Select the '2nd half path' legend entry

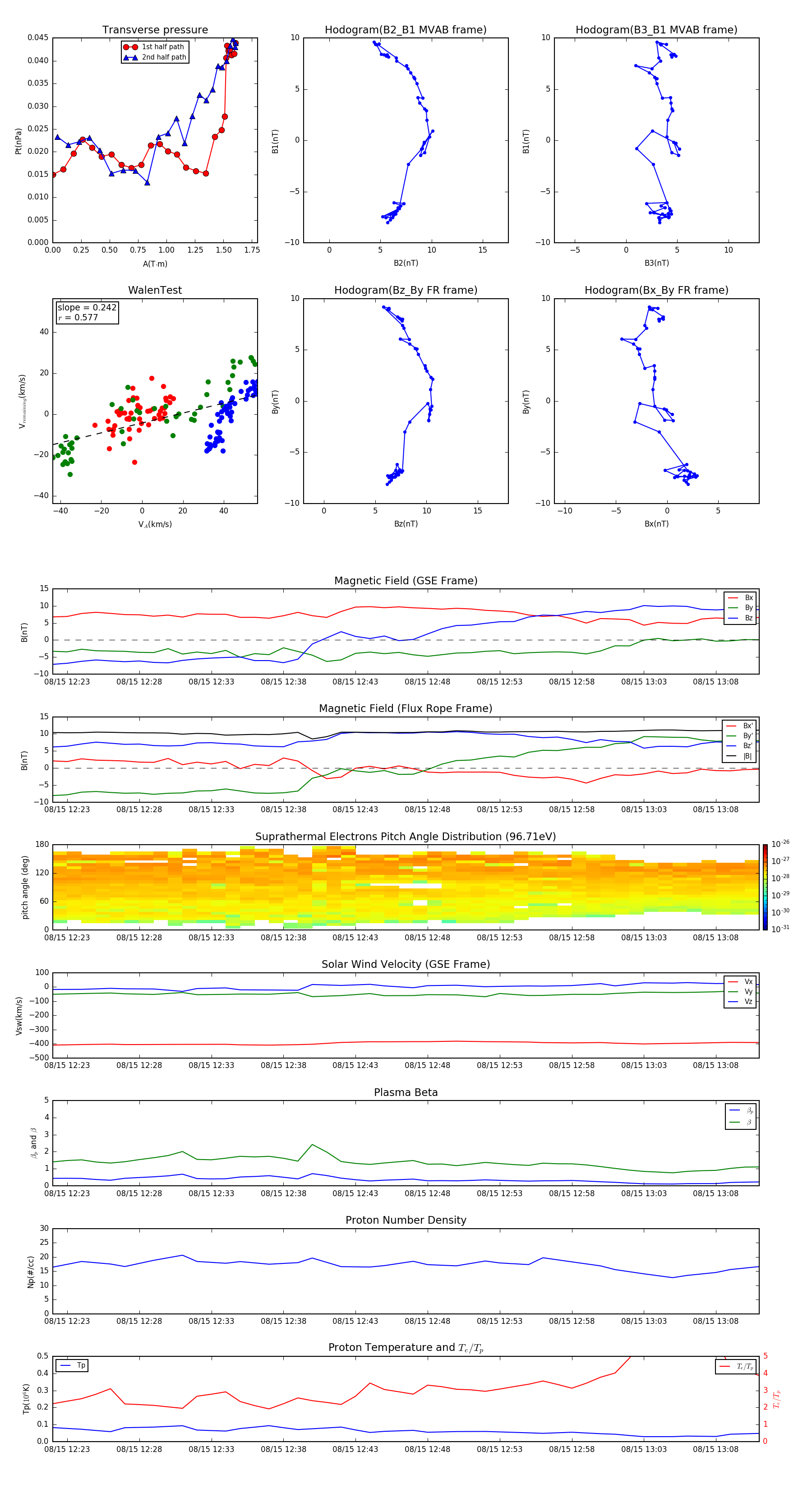point(155,57)
